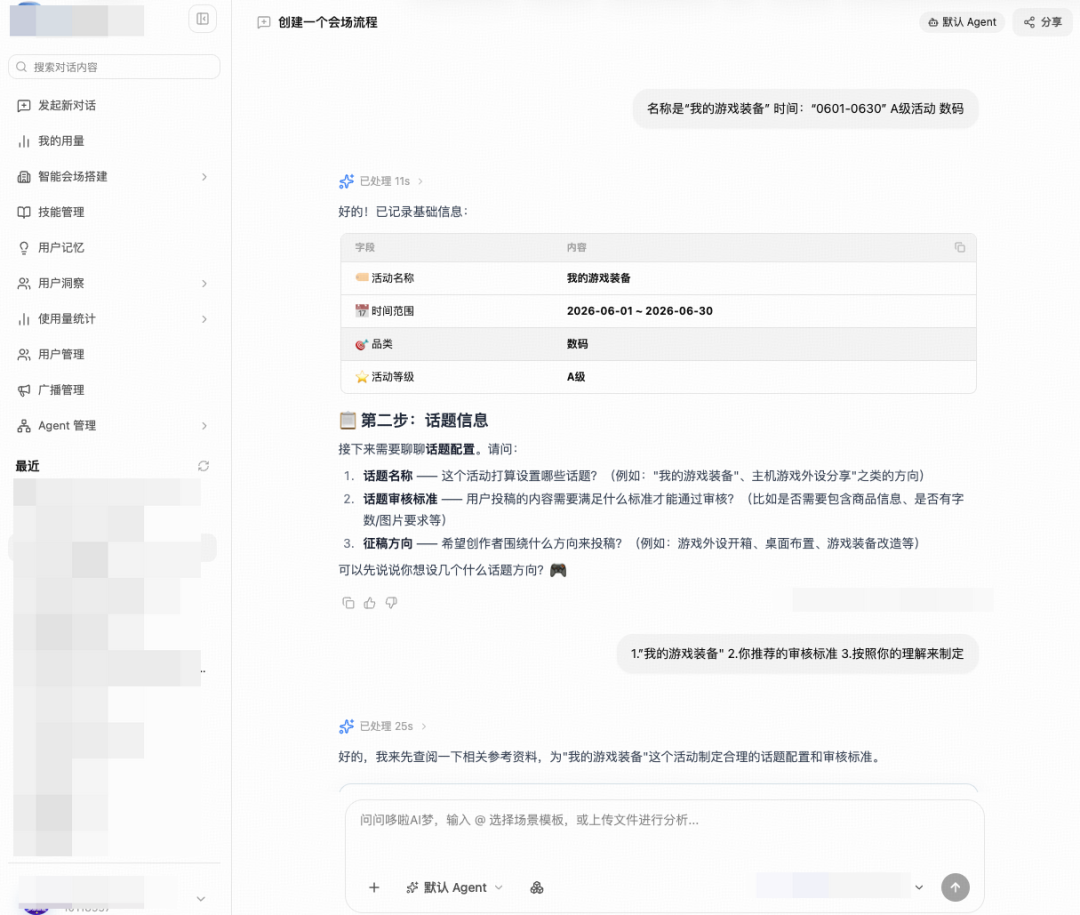The height and width of the screenshot is (915, 1080).
Task: Expand Agent 管理 submenu chevron
Action: (205, 426)
